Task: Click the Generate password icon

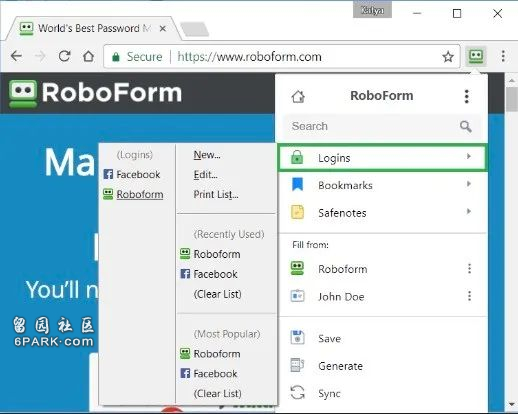Action: pos(297,365)
